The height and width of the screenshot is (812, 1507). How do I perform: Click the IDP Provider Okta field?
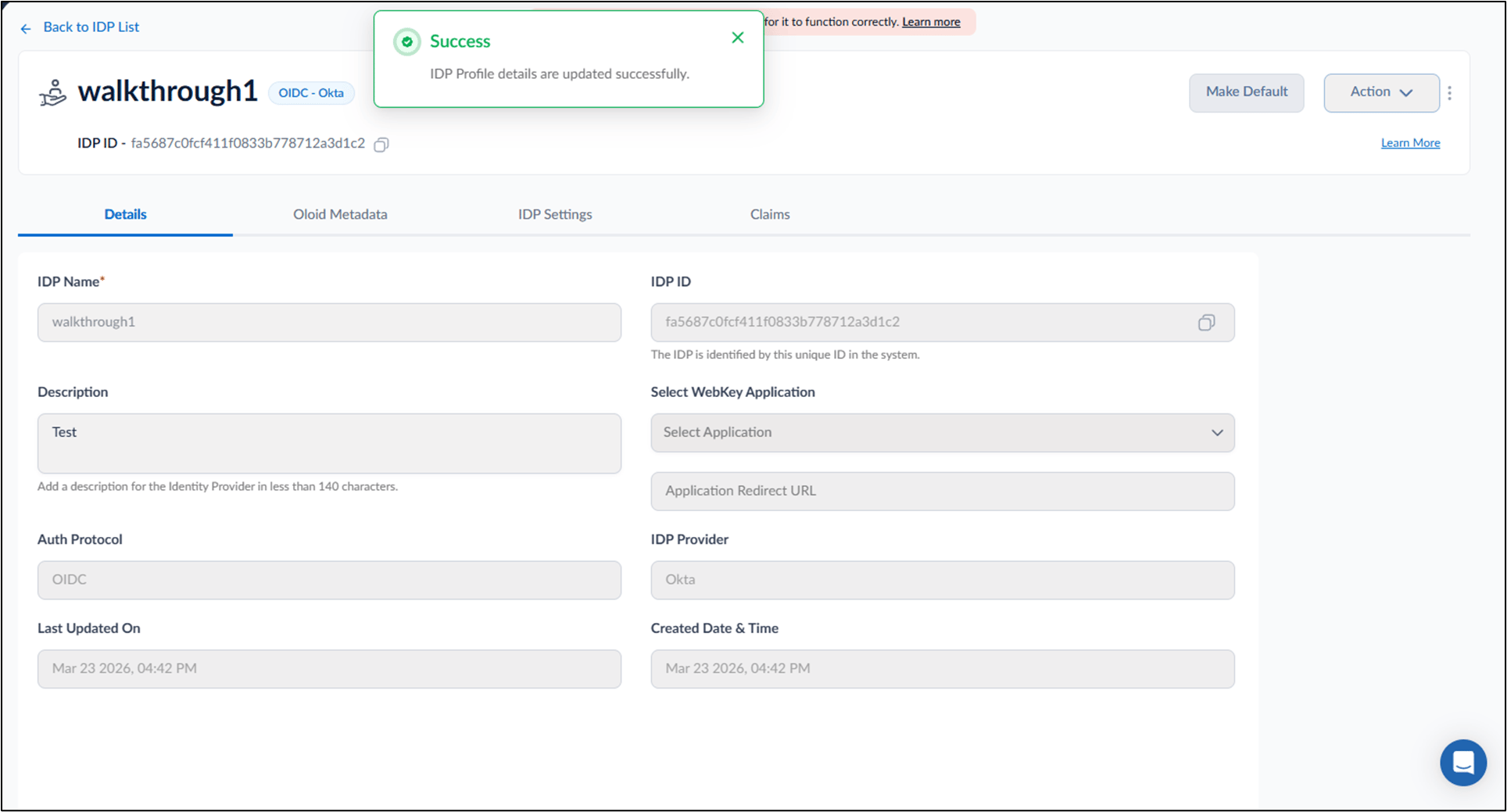pos(943,580)
